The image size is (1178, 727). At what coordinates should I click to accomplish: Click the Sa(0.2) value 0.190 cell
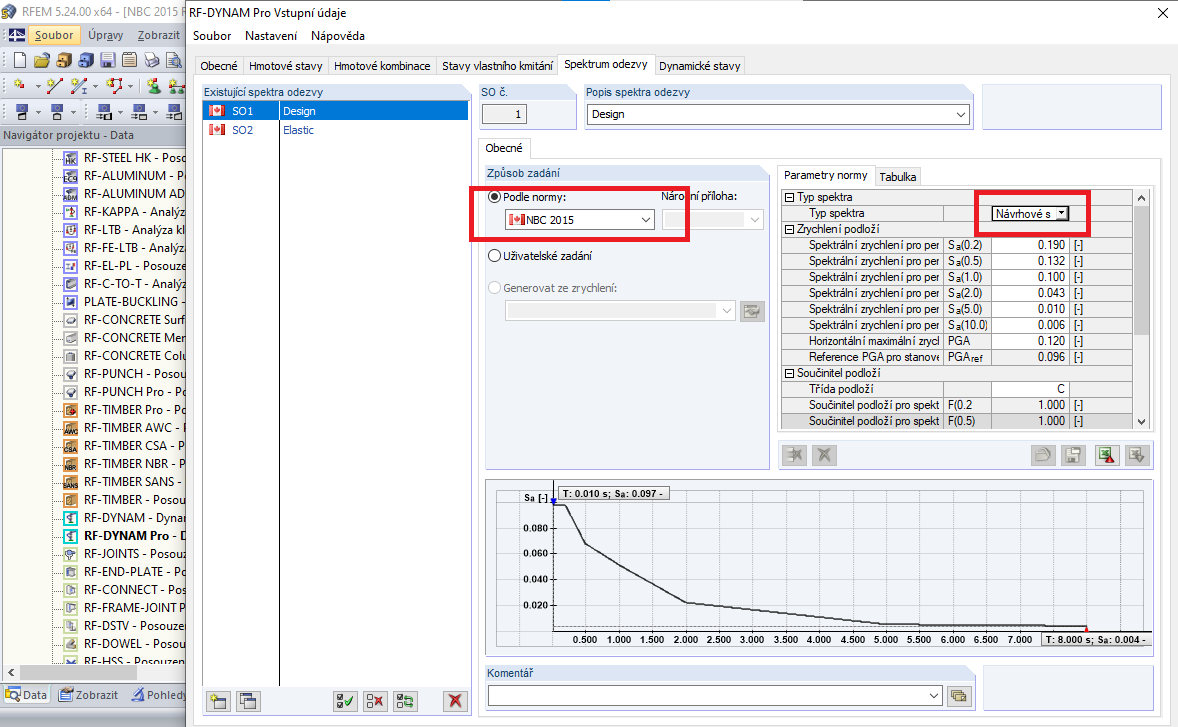pos(1029,246)
